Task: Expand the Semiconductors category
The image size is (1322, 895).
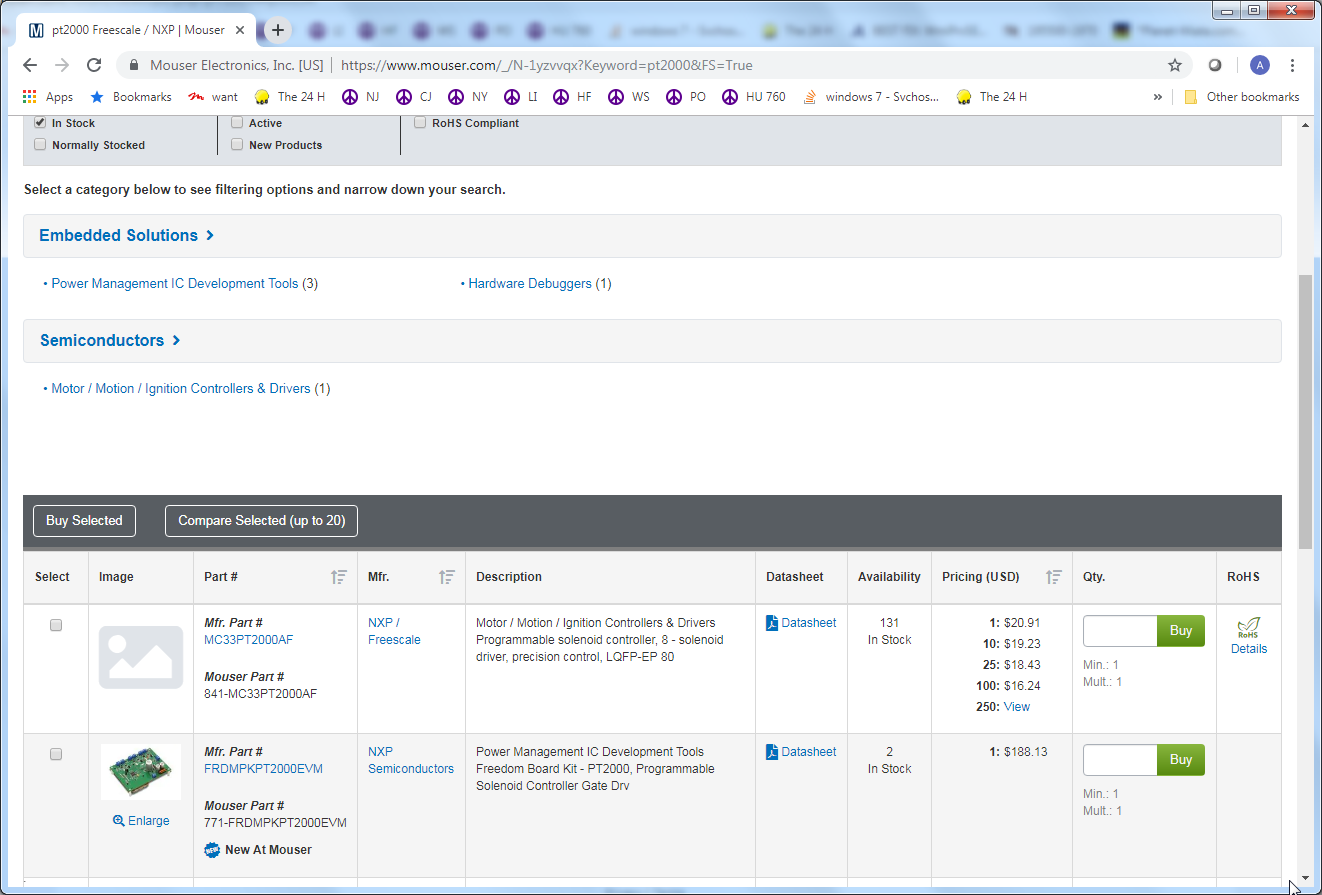Action: pyautogui.click(x=110, y=341)
